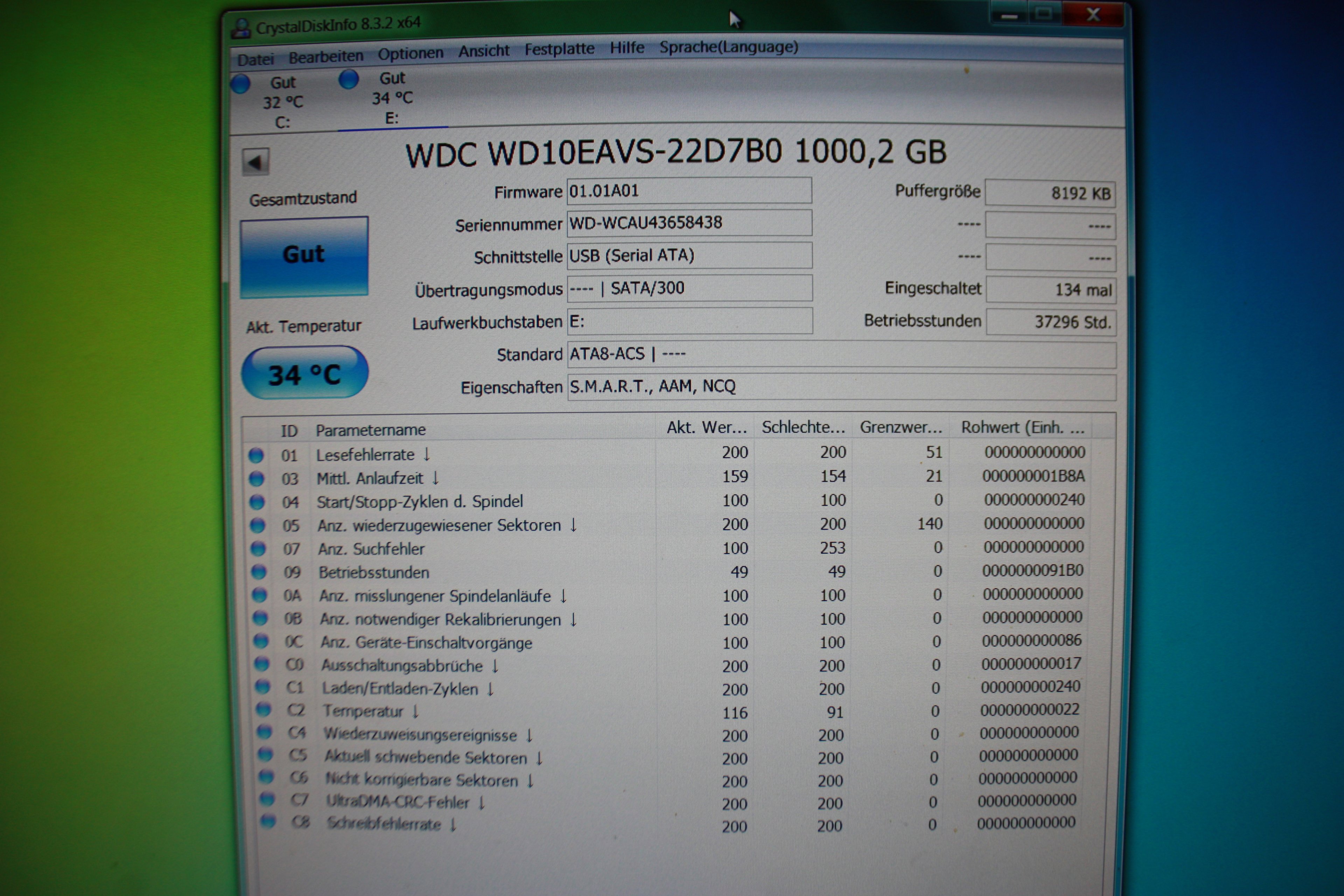Click status dot for Lesefehlerrate row
This screenshot has width=1344, height=896.
point(256,455)
